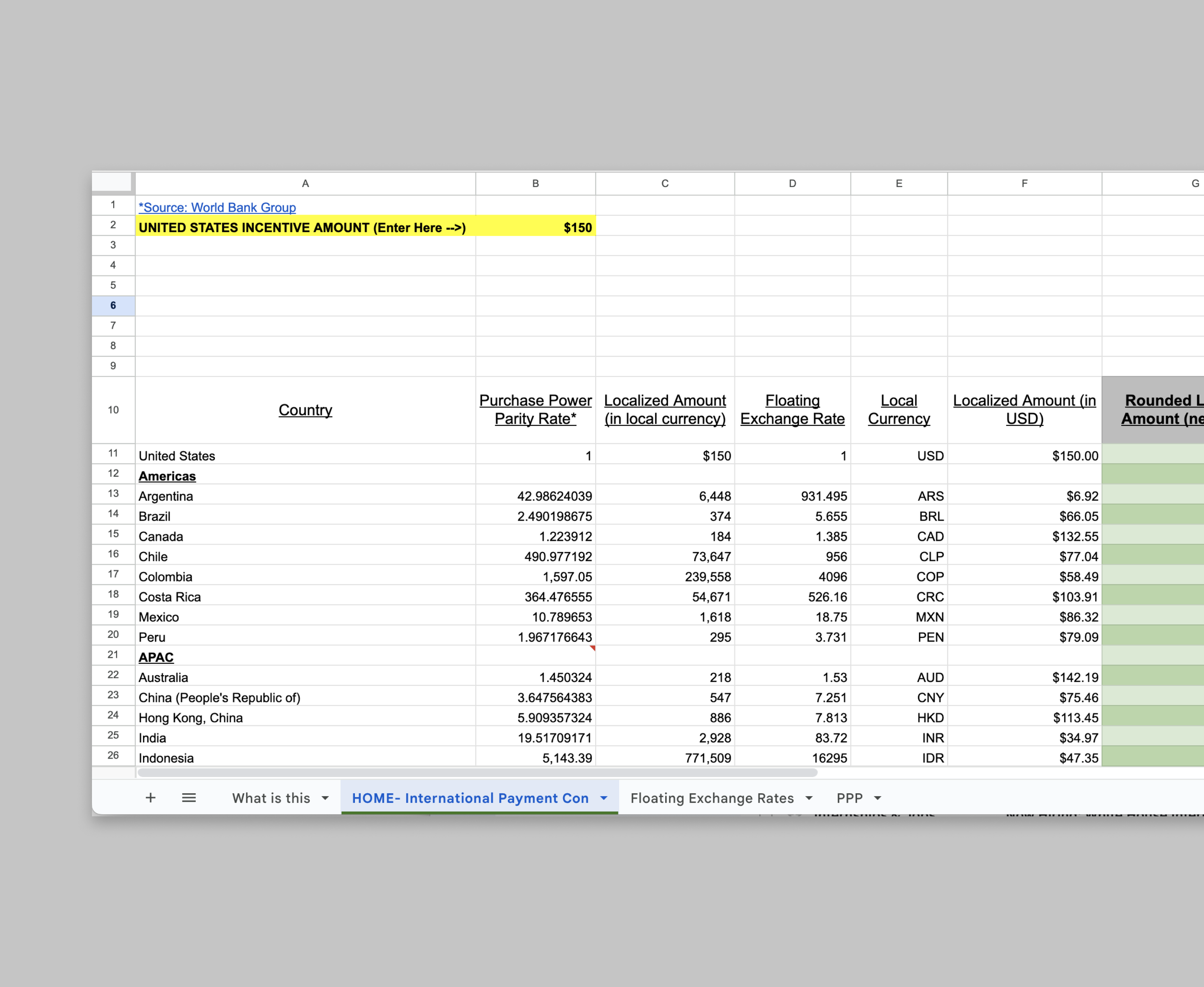Click the add sheet plus icon

click(150, 798)
